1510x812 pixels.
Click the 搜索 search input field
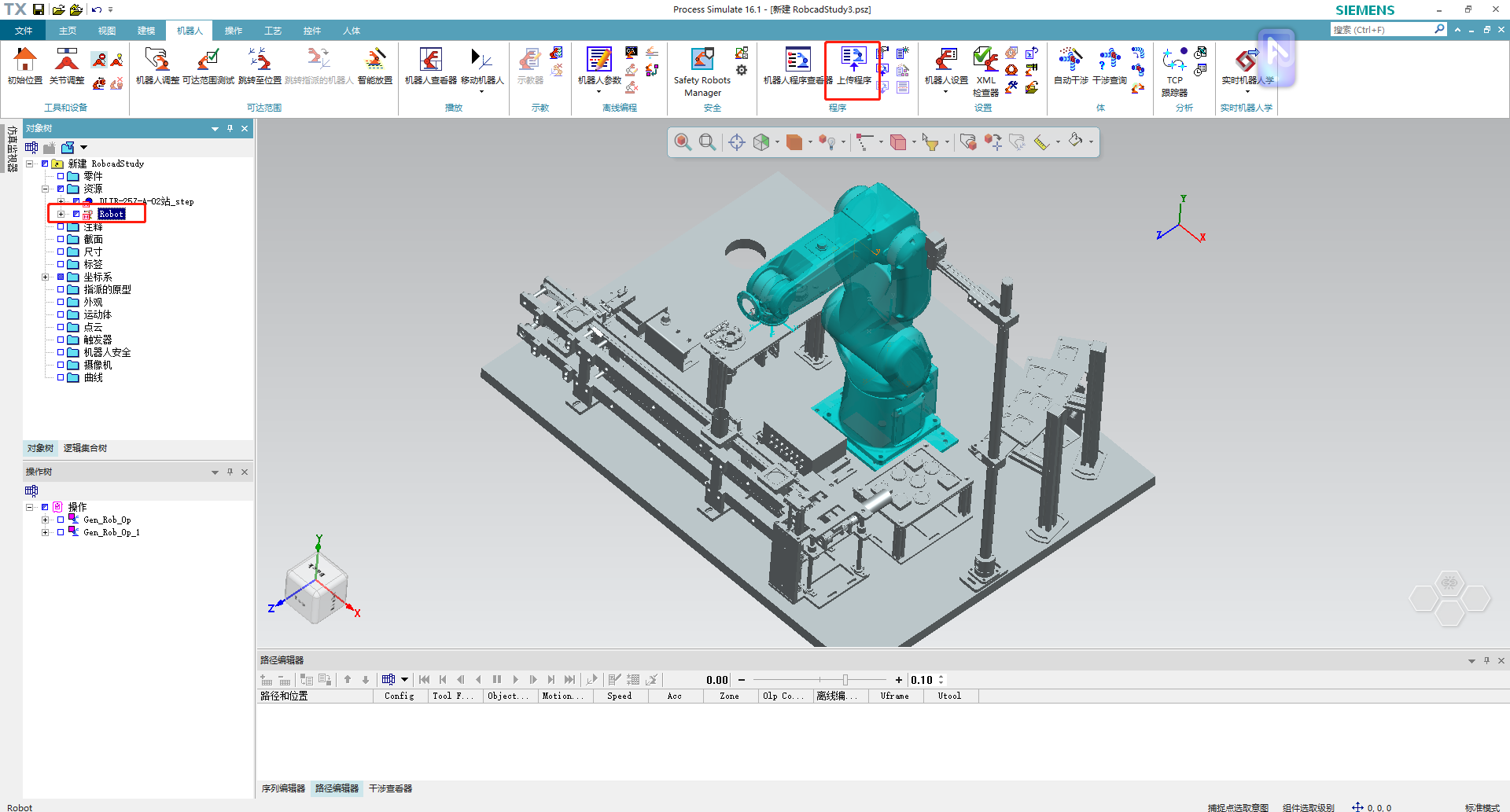[1382, 29]
